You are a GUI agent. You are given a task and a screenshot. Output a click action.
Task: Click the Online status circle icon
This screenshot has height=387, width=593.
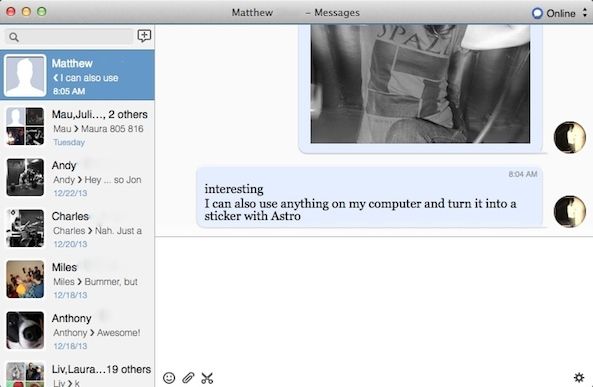(537, 13)
